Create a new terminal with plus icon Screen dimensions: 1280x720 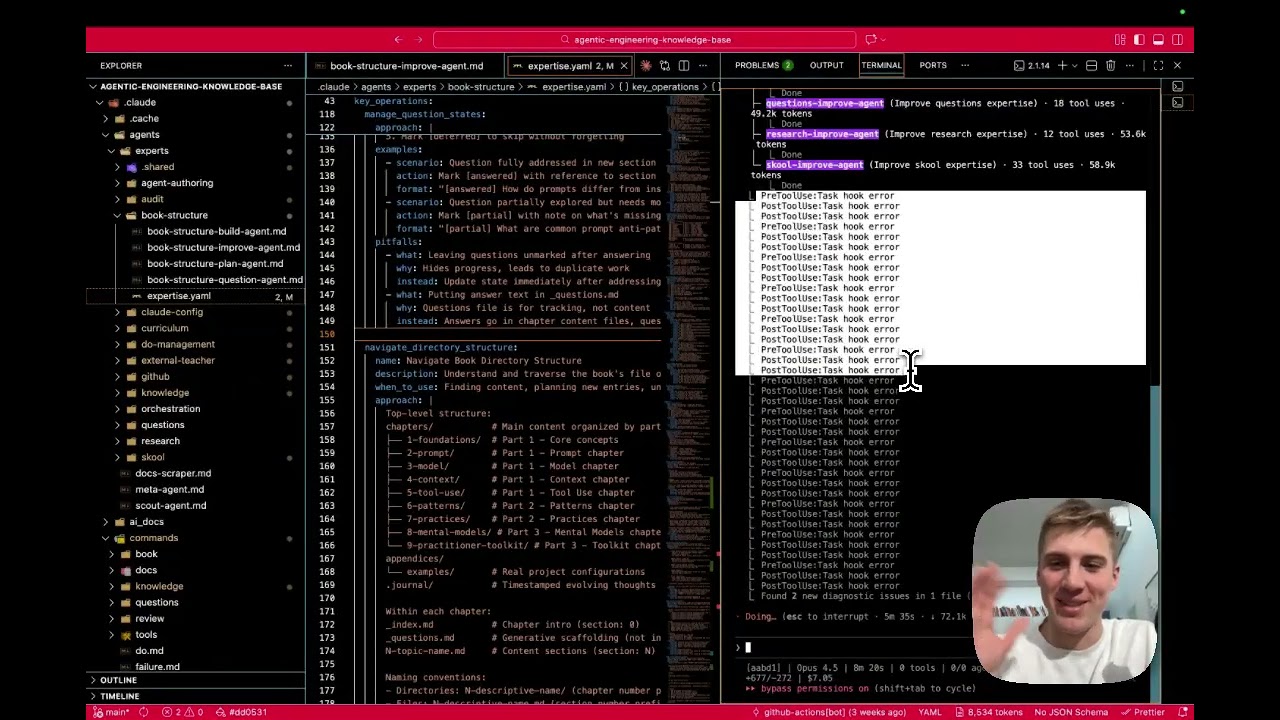tap(1062, 66)
